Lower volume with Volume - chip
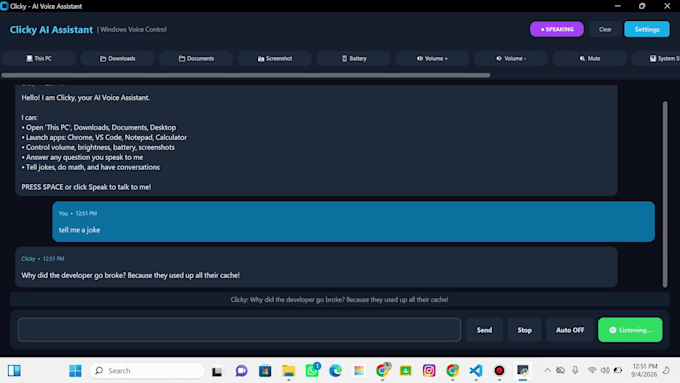This screenshot has height=383, width=680. tap(511, 59)
